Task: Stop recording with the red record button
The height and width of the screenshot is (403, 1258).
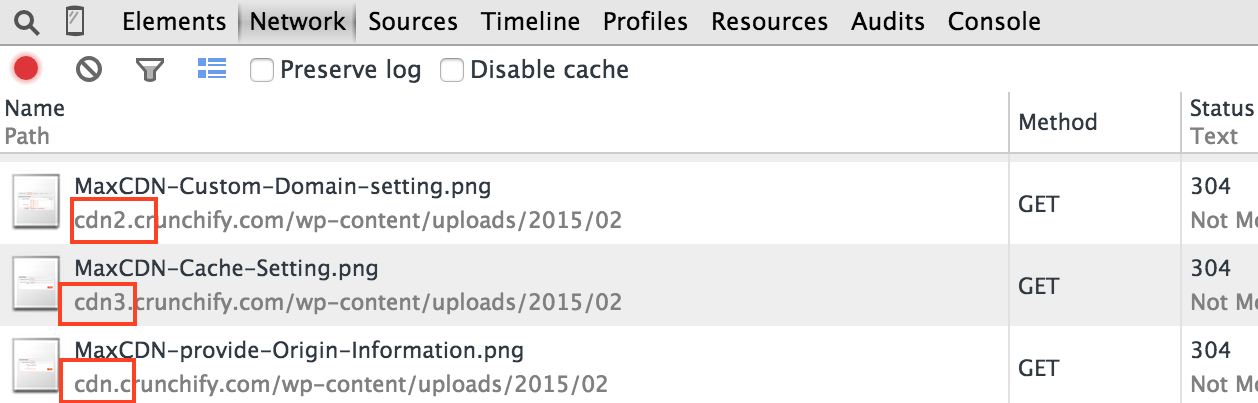Action: pyautogui.click(x=26, y=69)
